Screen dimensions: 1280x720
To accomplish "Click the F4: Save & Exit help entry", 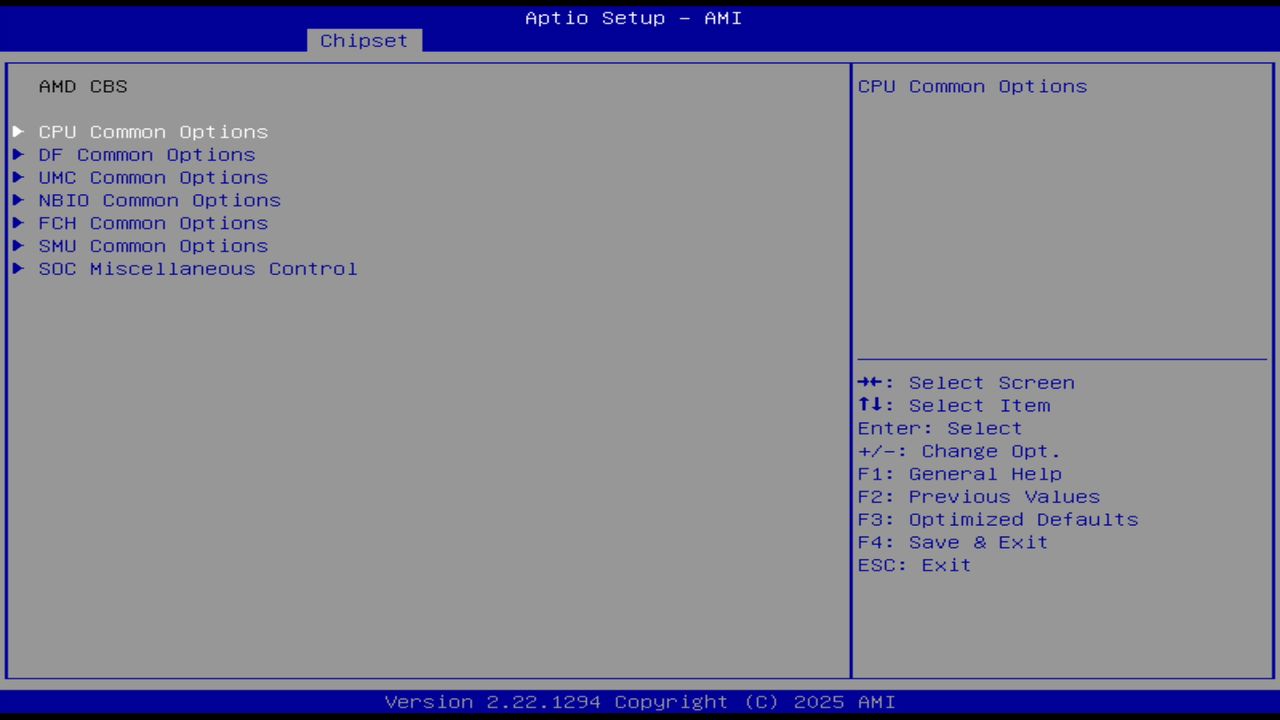I will (951, 542).
